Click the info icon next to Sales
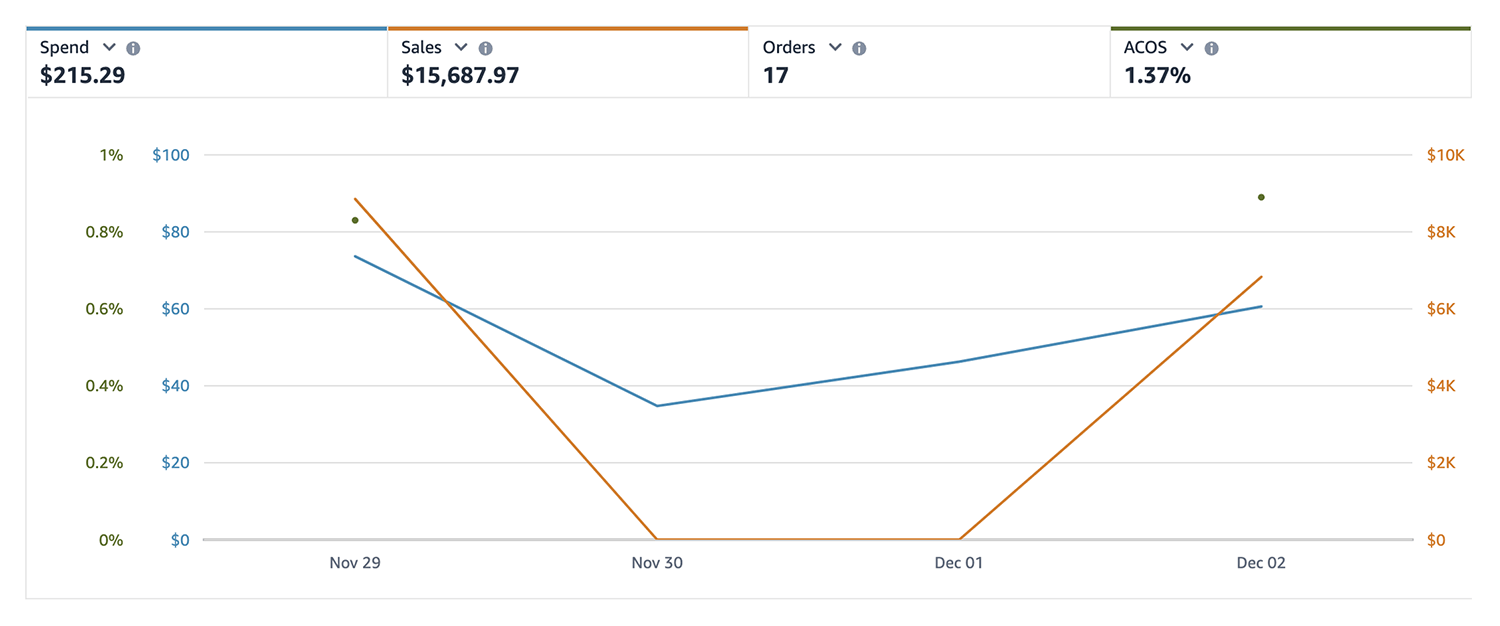Viewport: 1500px width, 626px height. (x=486, y=48)
